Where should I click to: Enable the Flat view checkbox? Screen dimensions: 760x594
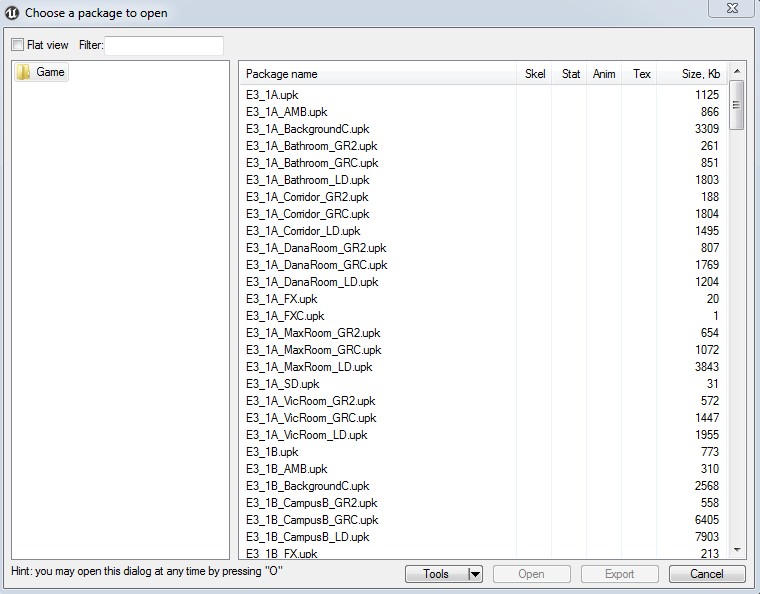pyautogui.click(x=17, y=45)
